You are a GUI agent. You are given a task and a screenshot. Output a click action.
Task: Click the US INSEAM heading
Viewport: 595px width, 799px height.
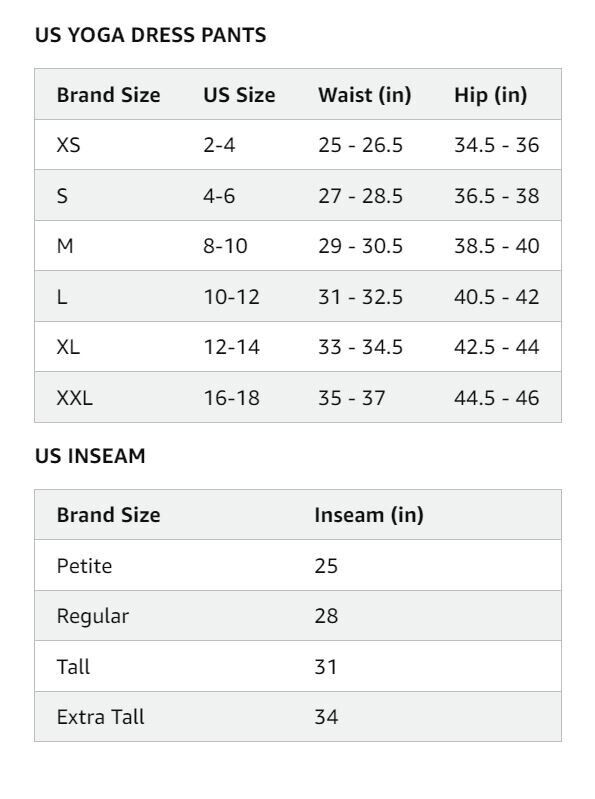point(90,456)
